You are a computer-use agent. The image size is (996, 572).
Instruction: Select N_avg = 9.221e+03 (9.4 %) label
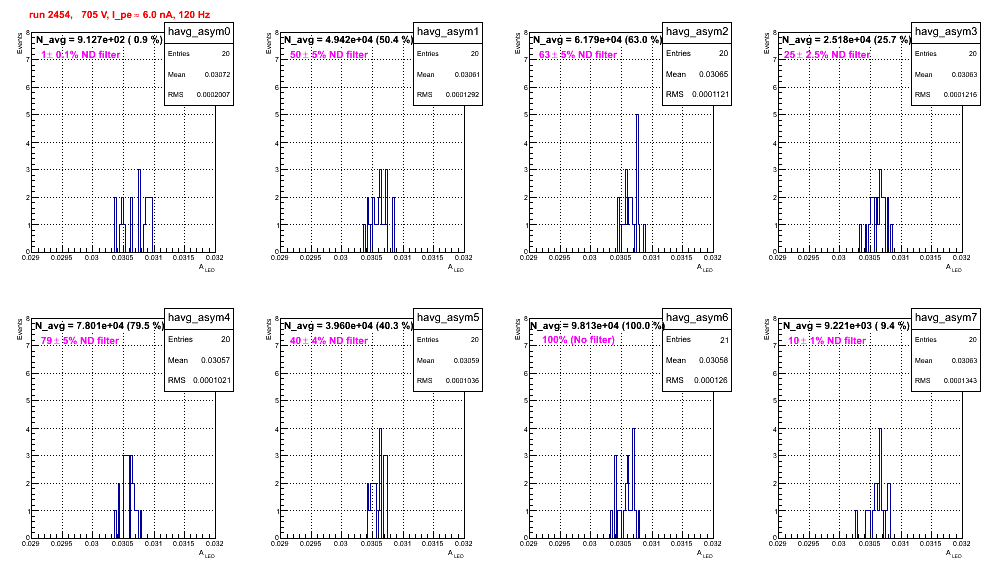point(846,325)
